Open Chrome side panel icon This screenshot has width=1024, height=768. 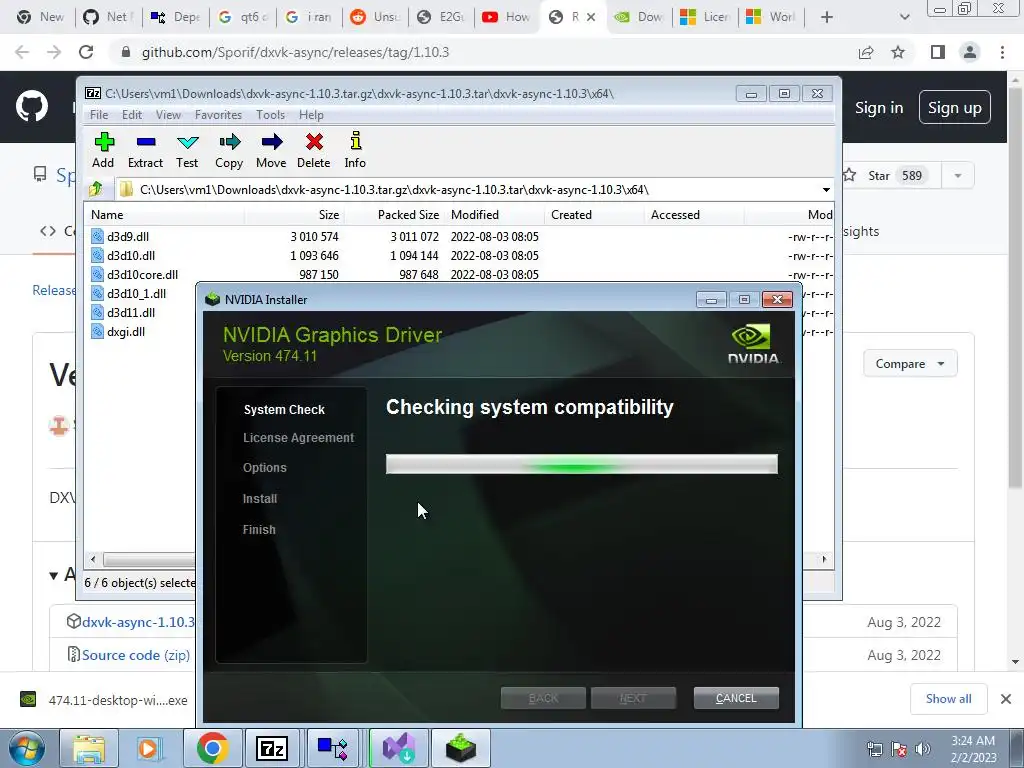[938, 52]
